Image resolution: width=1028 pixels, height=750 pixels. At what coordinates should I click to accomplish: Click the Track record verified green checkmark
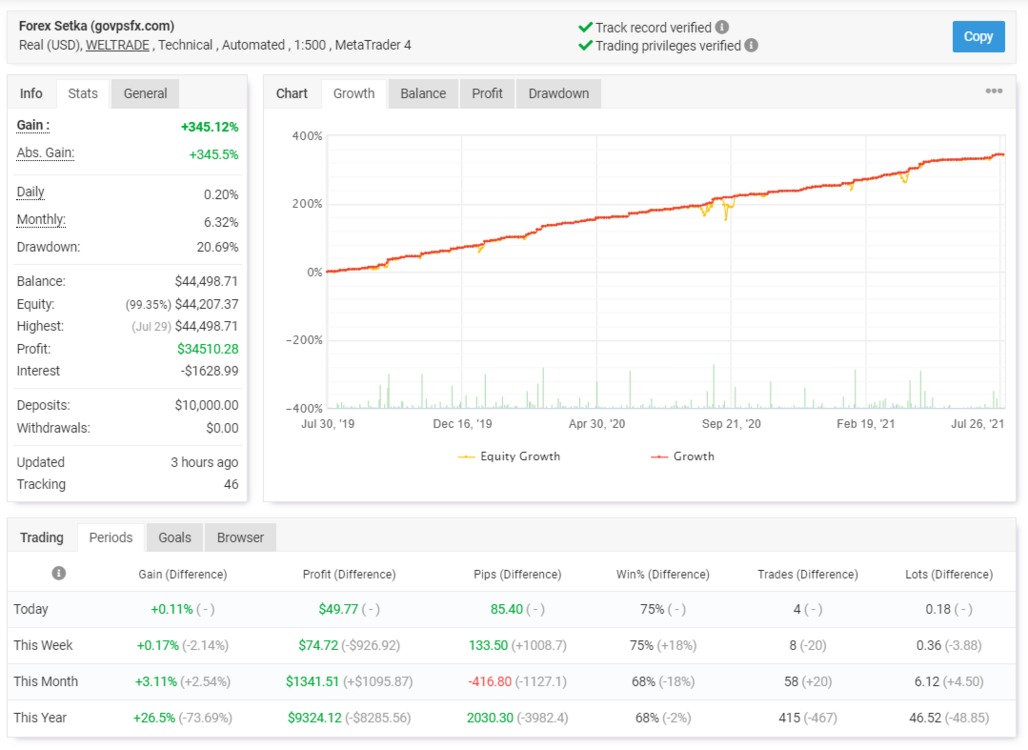tap(585, 28)
